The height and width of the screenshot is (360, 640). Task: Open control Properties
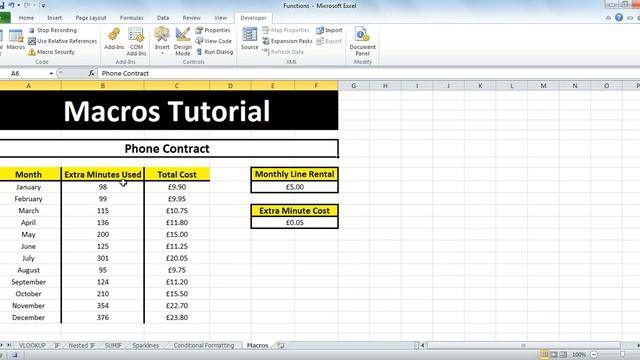pyautogui.click(x=213, y=30)
